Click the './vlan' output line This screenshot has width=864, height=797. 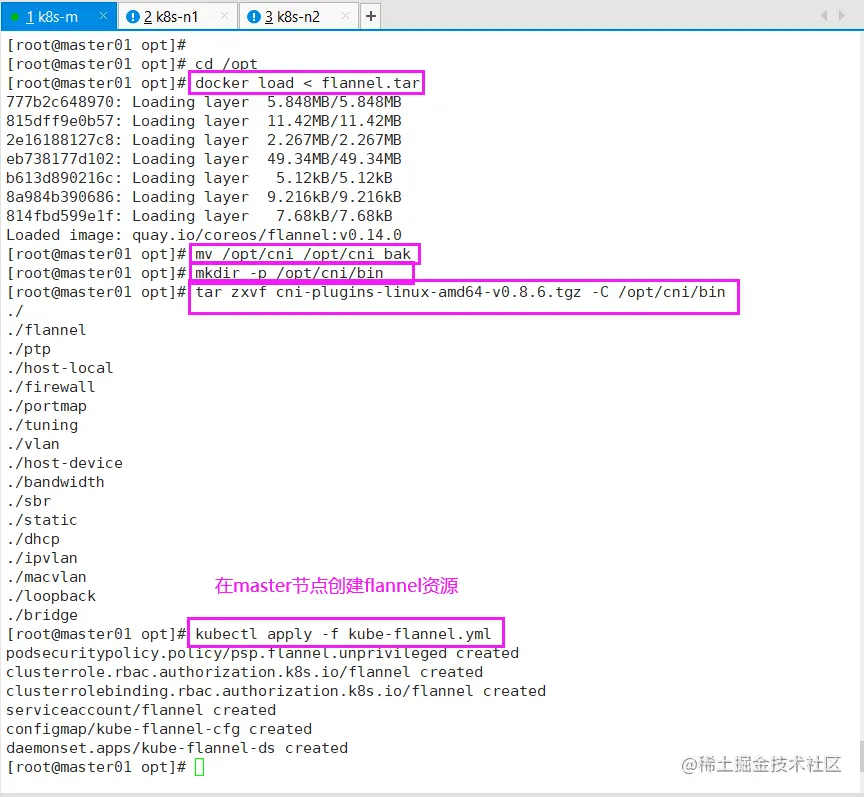coord(33,444)
